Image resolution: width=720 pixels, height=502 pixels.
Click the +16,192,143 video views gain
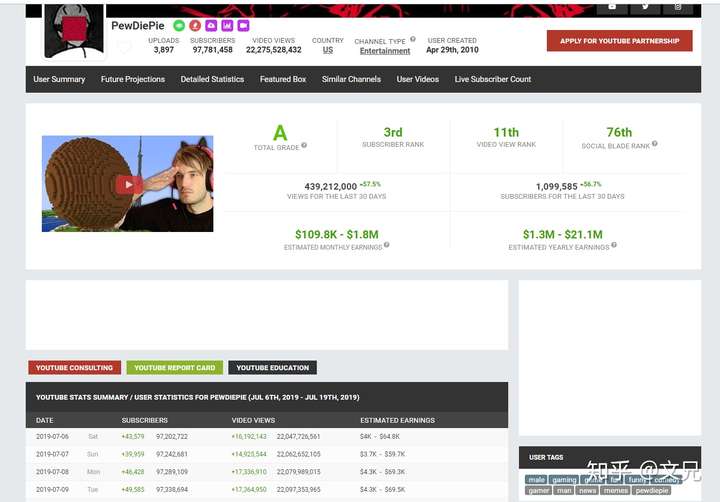point(249,437)
